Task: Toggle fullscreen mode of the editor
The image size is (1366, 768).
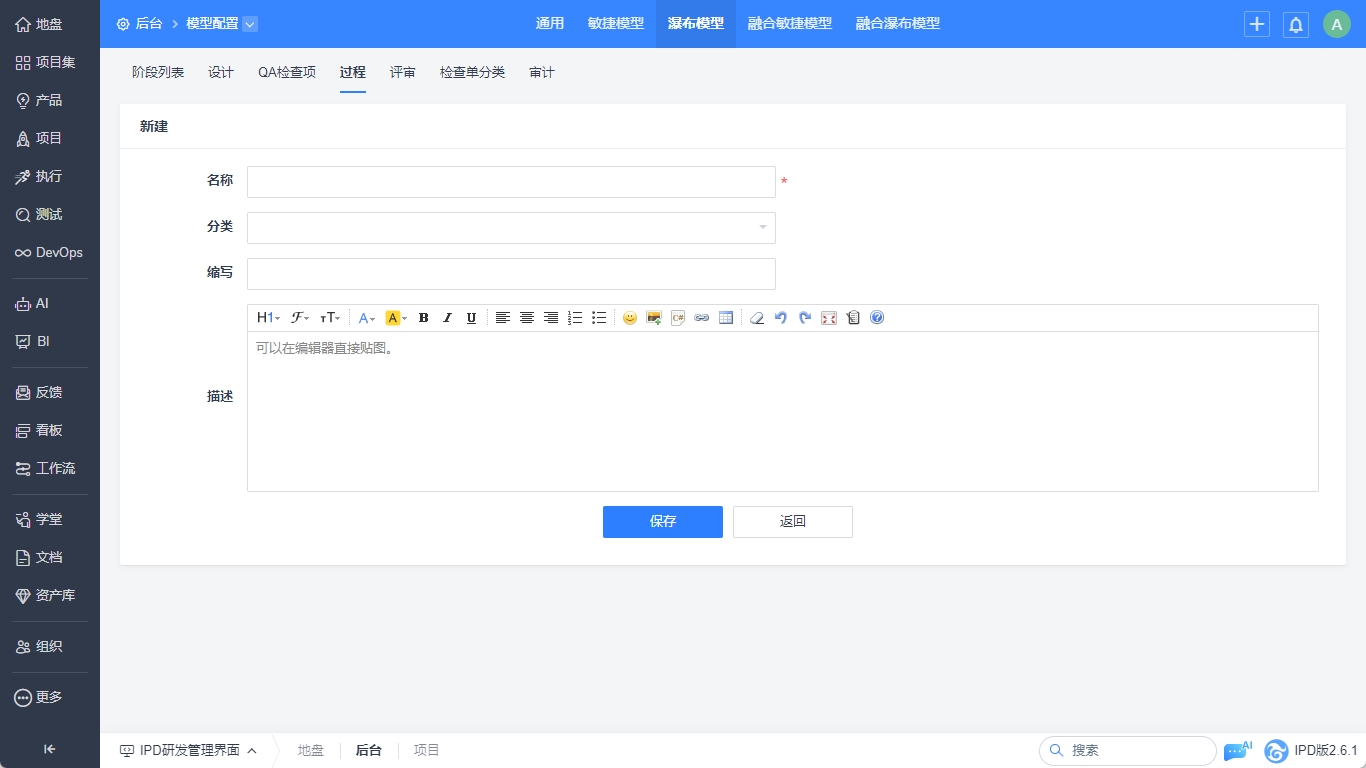Action: click(829, 318)
